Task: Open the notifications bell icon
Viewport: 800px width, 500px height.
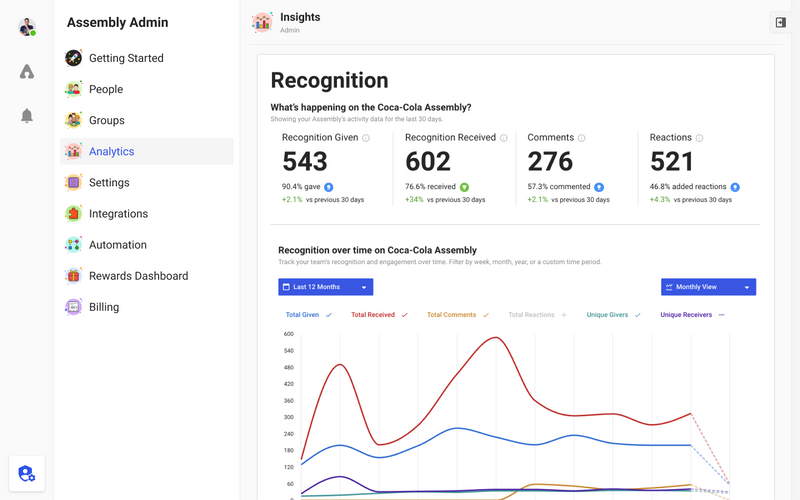Action: point(27,116)
